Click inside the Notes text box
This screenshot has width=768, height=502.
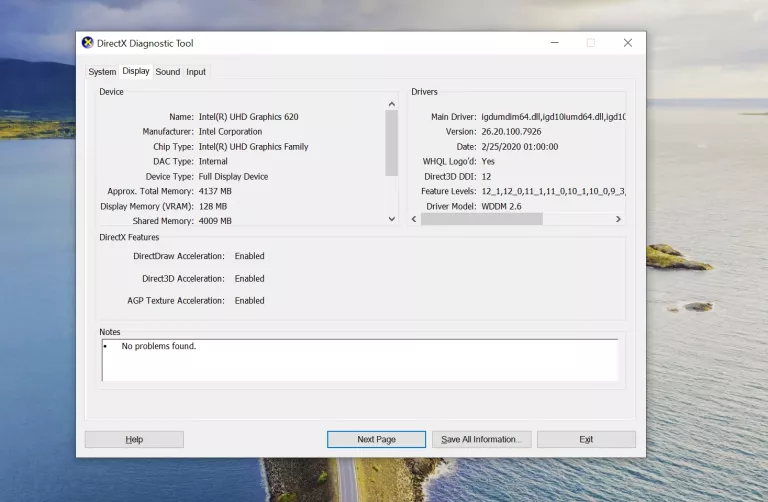(360, 360)
